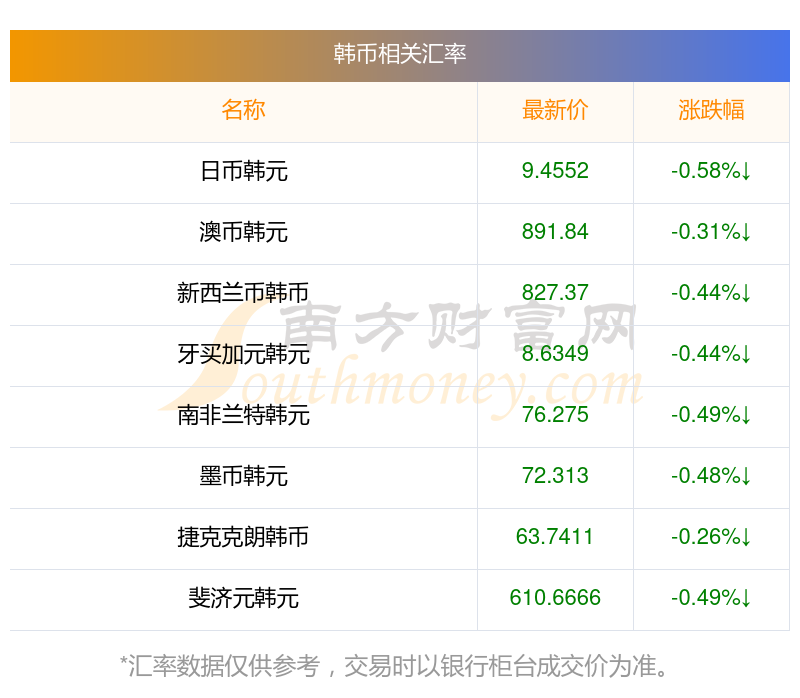Viewport: 800px width, 698px height.
Task: Open the 新西兰币韩币 currency pair
Action: [x=243, y=293]
